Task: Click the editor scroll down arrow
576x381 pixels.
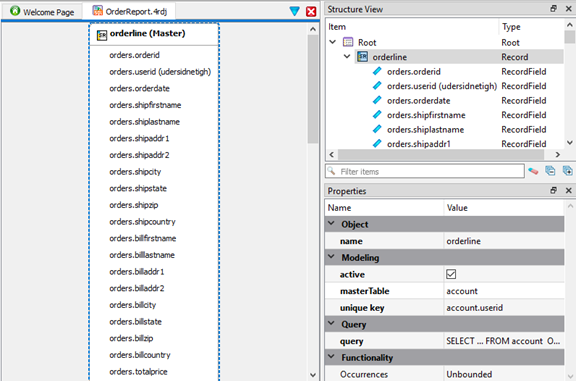Action: [313, 375]
